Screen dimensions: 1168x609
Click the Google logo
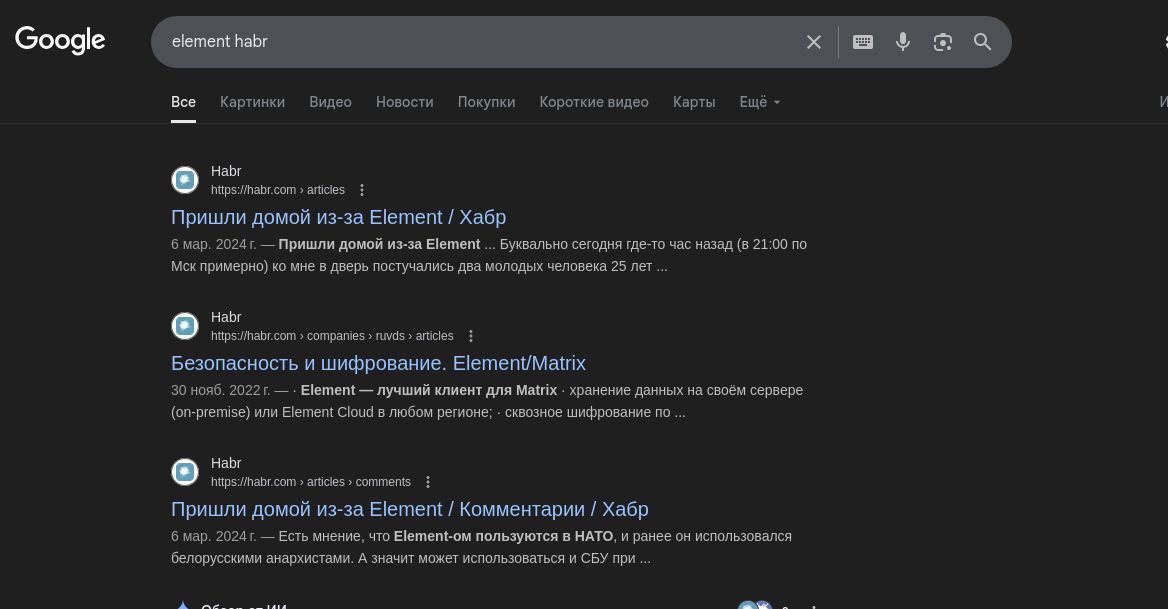pyautogui.click(x=60, y=40)
